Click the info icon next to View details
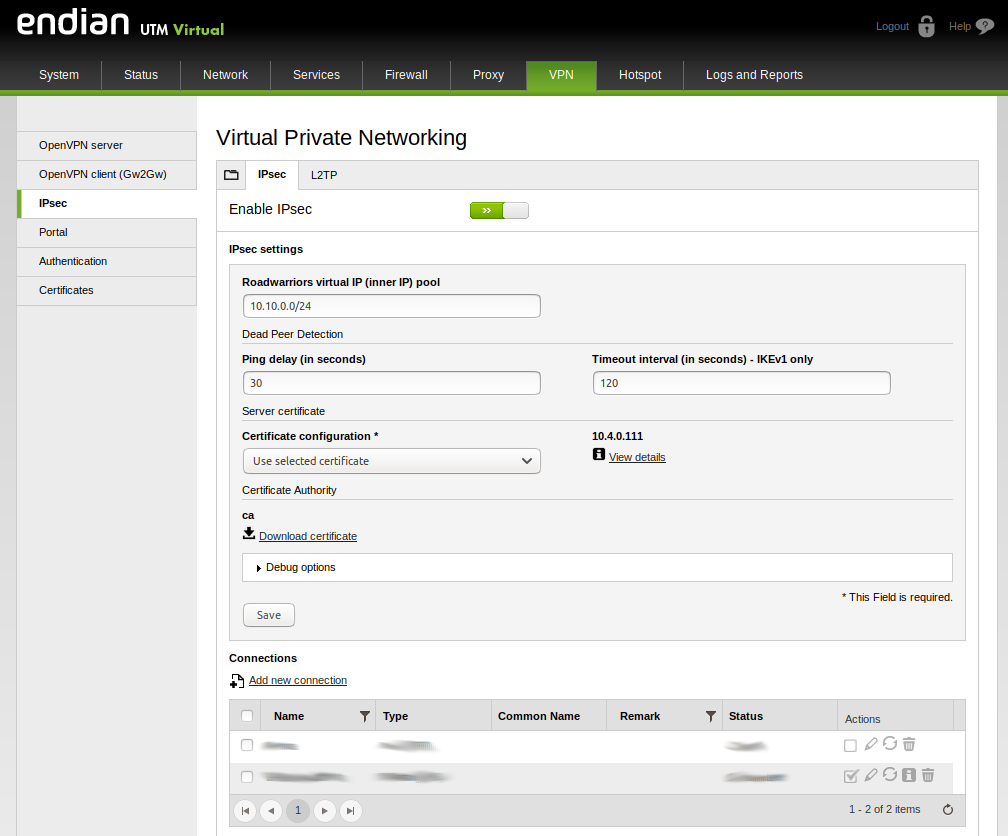This screenshot has height=836, width=1008. (x=598, y=455)
